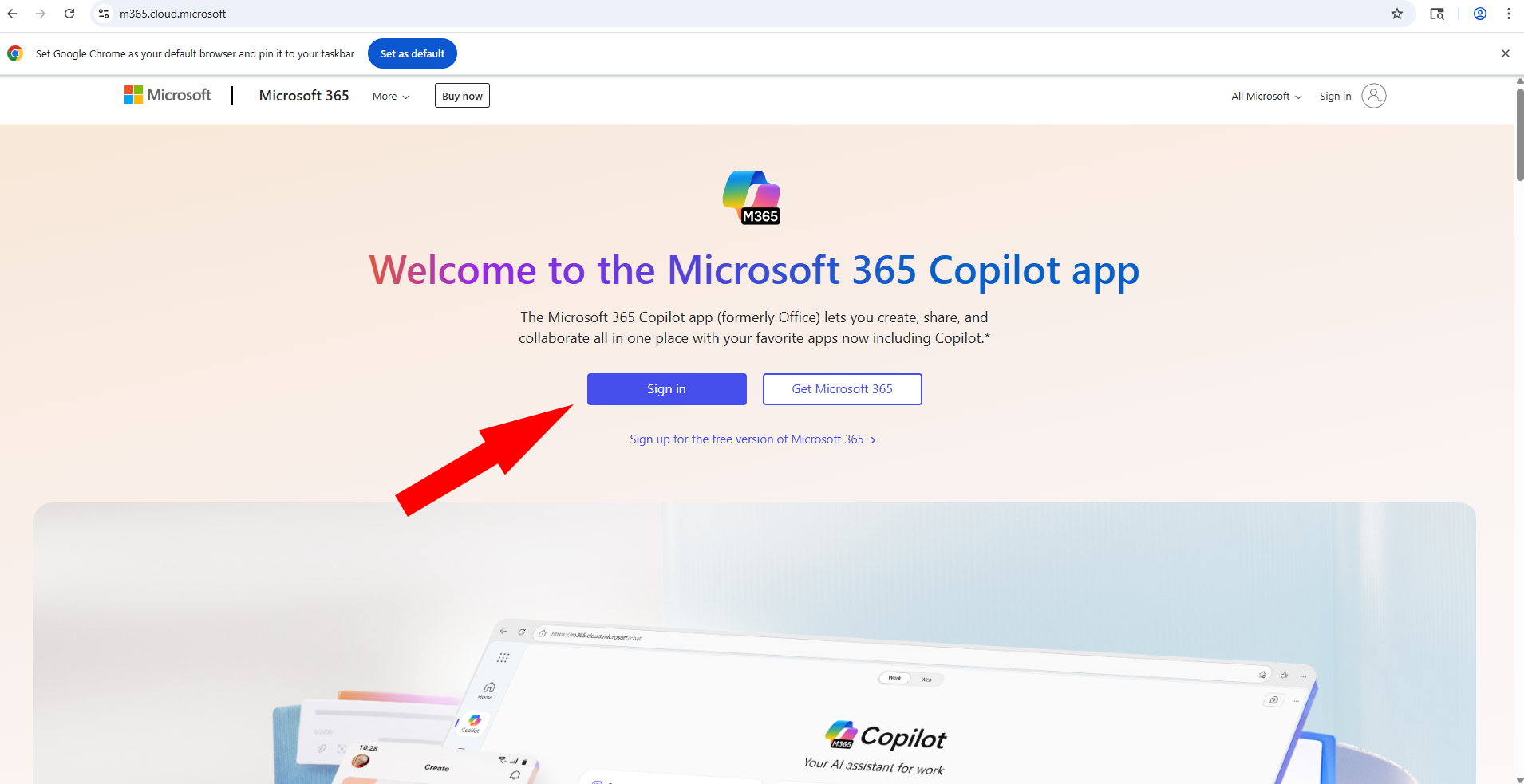This screenshot has width=1524, height=784.
Task: Click the Set as default button
Action: [x=413, y=53]
